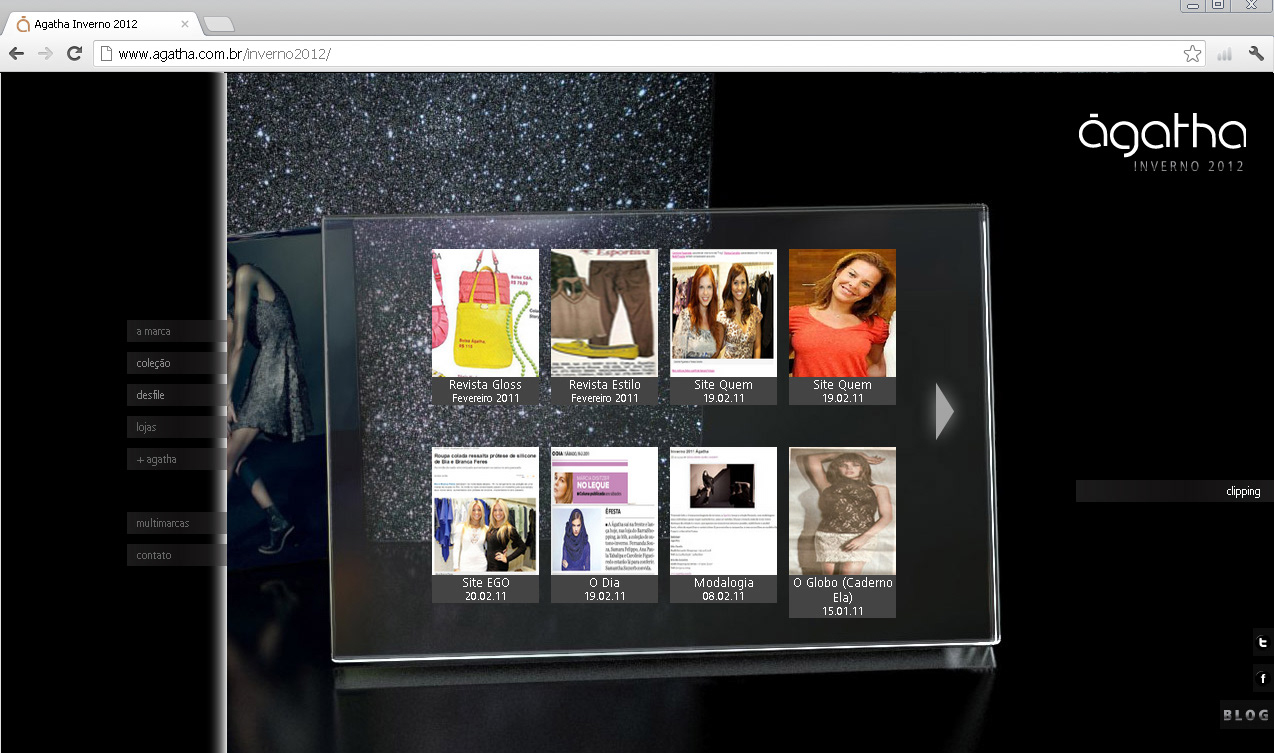Viewport: 1274px width, 753px height.
Task: Click the page favicon in the tab
Action: (x=24, y=24)
